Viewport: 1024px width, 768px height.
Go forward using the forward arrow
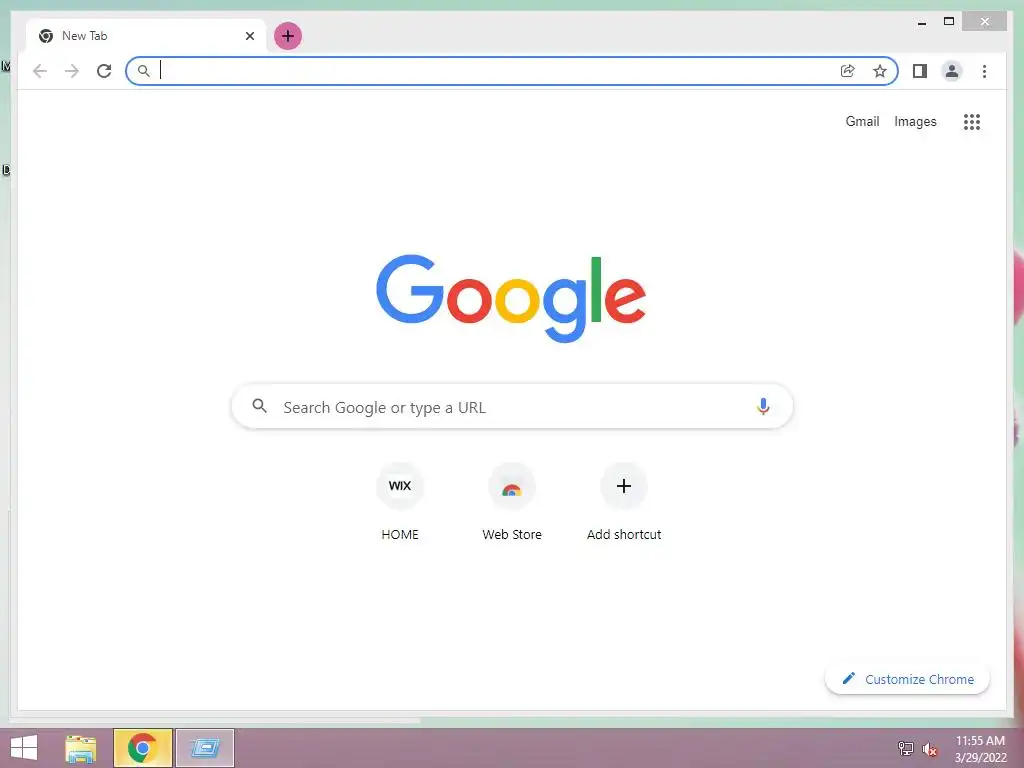pos(72,71)
